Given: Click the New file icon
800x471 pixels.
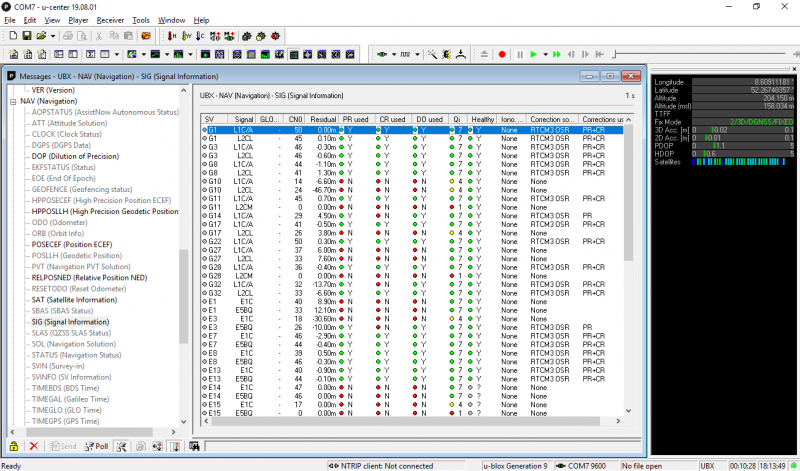Looking at the screenshot, I should point(14,36).
